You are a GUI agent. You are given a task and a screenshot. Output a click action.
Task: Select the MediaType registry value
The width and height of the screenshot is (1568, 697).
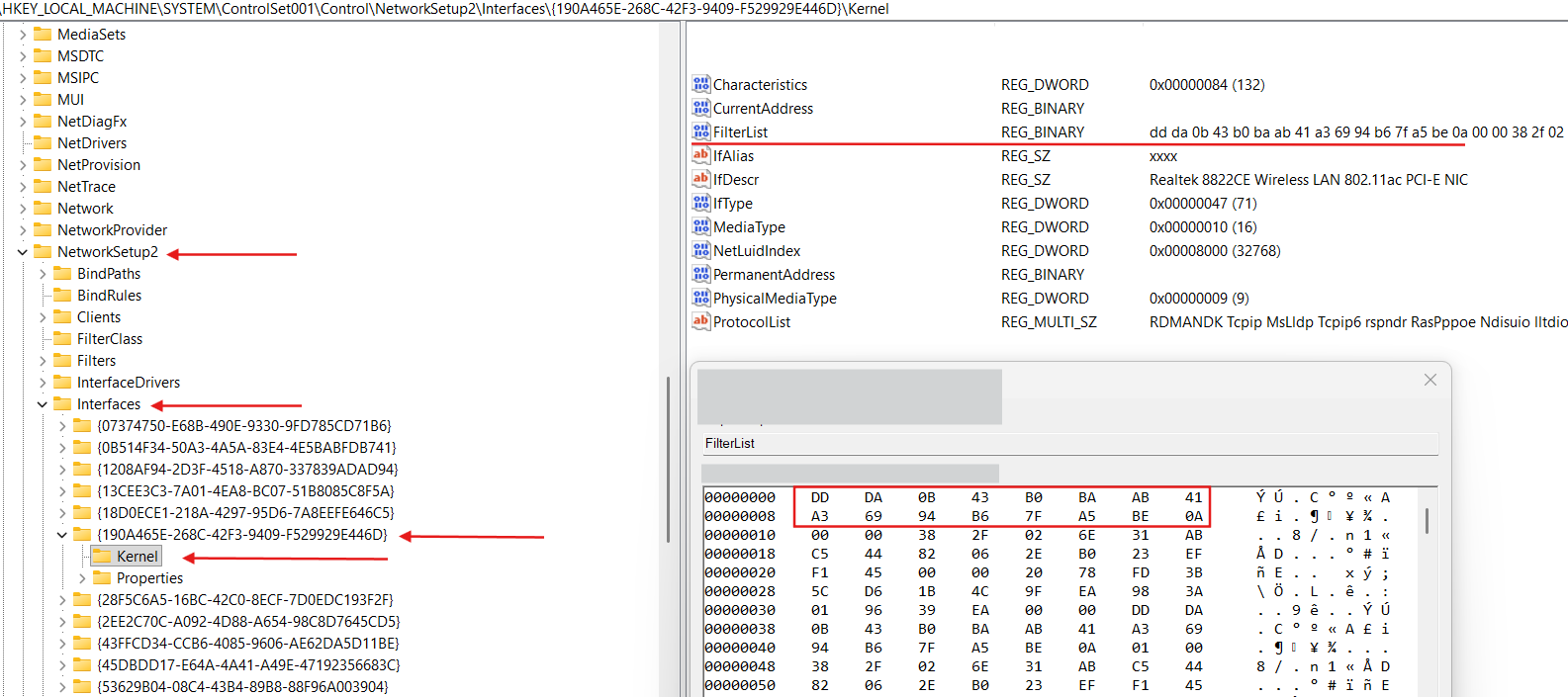[x=749, y=227]
